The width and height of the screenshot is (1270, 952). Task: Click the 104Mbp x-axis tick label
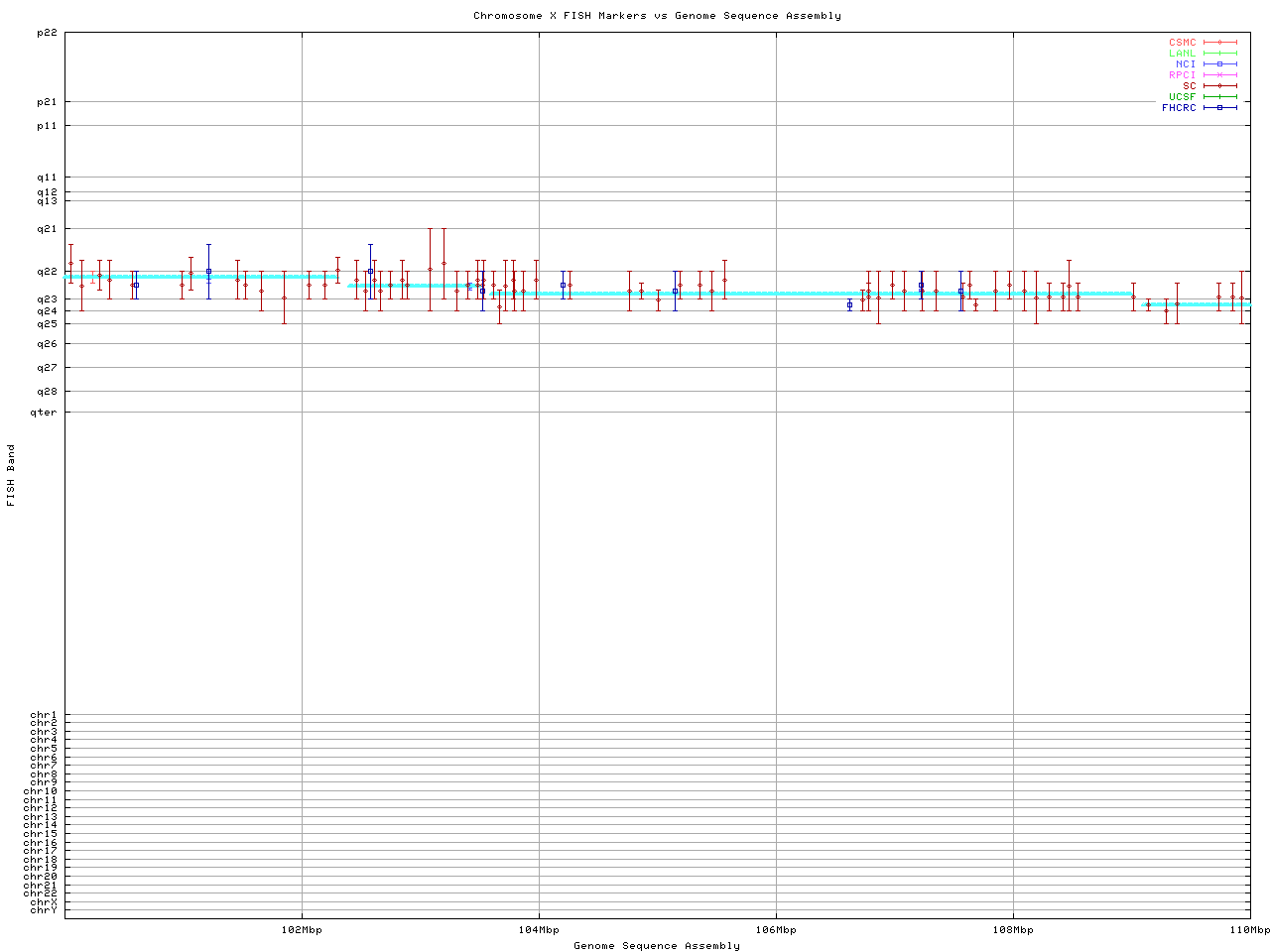pyautogui.click(x=539, y=930)
